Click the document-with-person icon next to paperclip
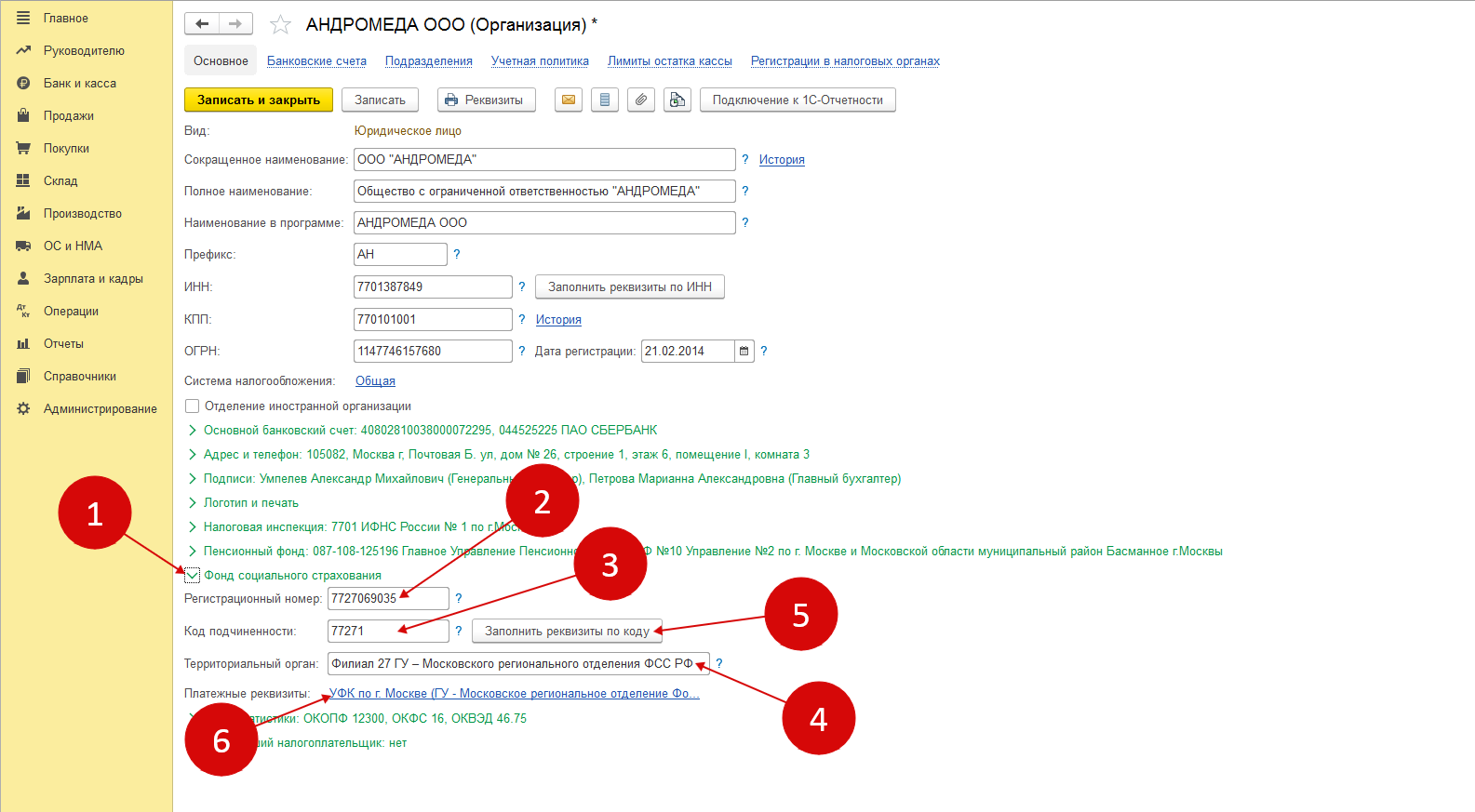The width and height of the screenshot is (1475, 812). 677,100
